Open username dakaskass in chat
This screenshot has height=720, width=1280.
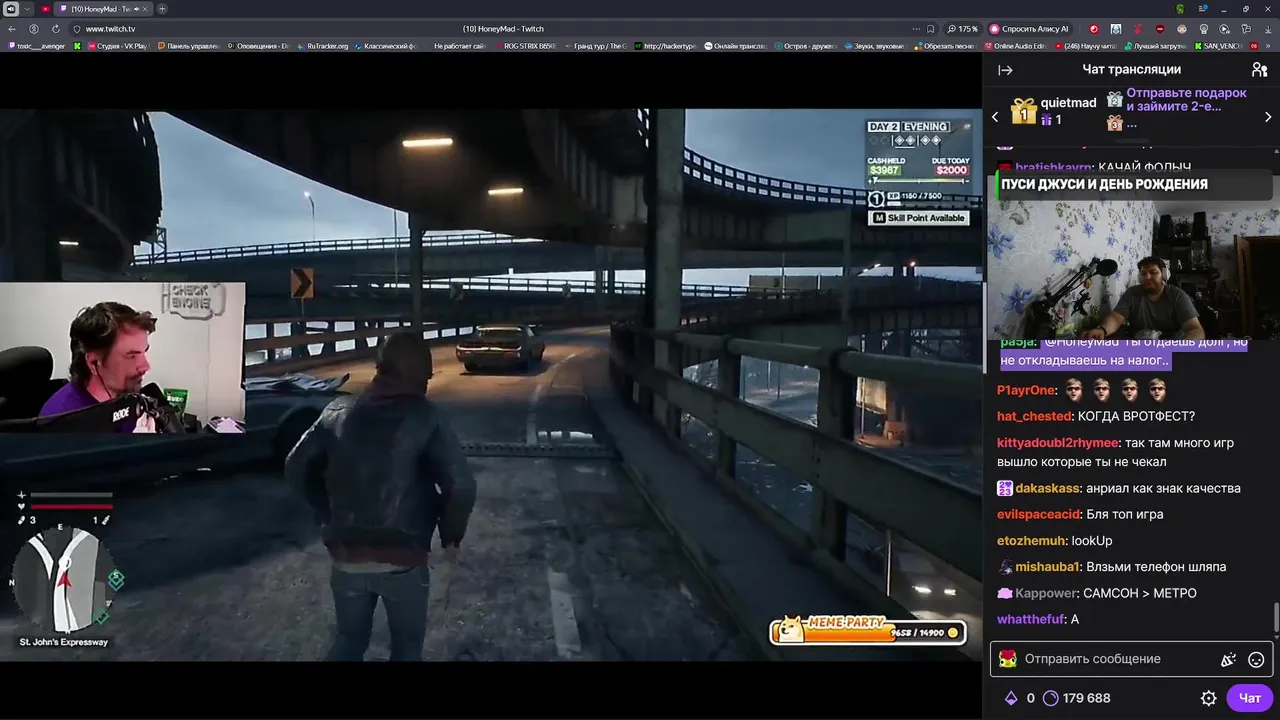click(1047, 488)
